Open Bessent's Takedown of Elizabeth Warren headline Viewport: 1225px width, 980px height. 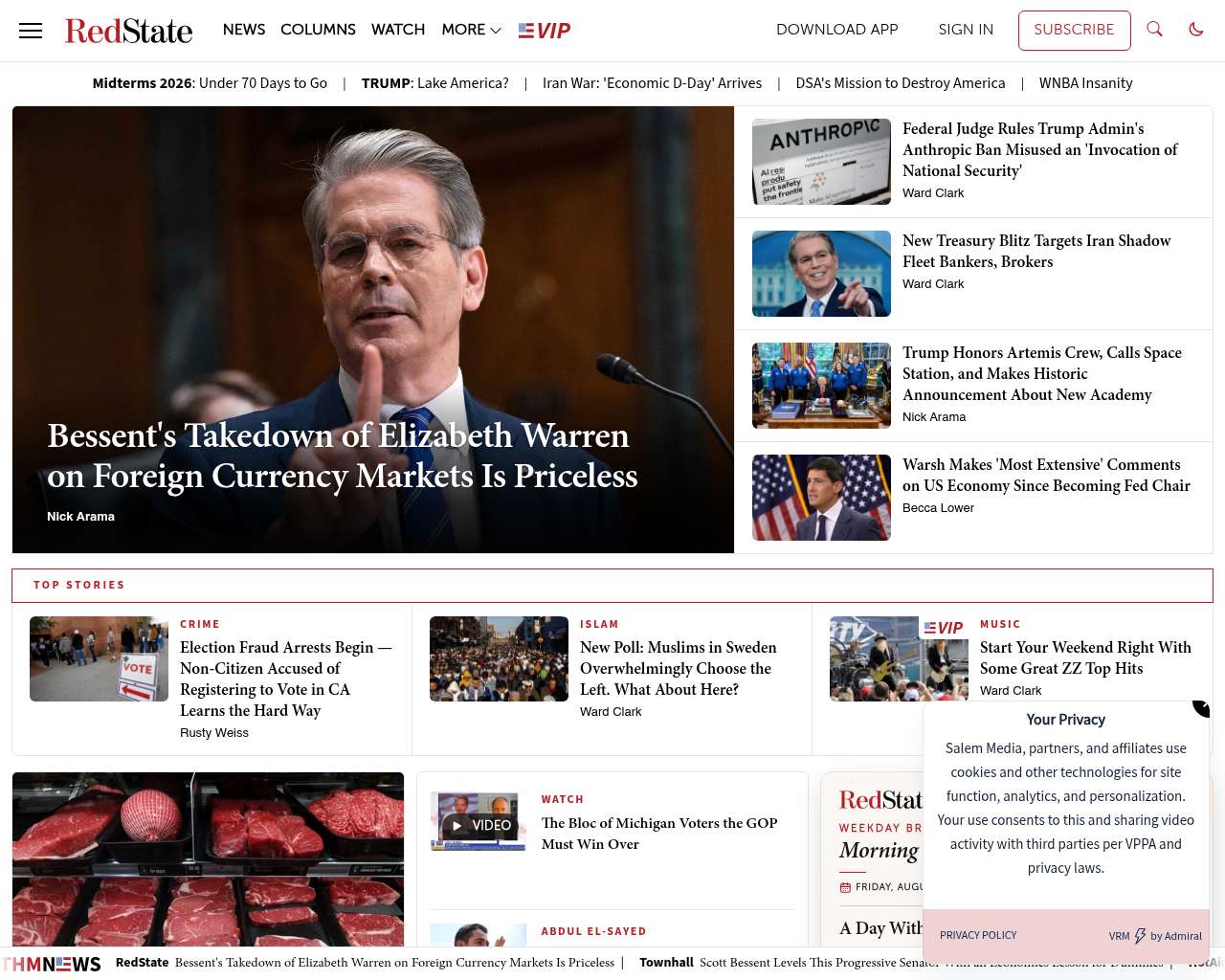pos(343,456)
